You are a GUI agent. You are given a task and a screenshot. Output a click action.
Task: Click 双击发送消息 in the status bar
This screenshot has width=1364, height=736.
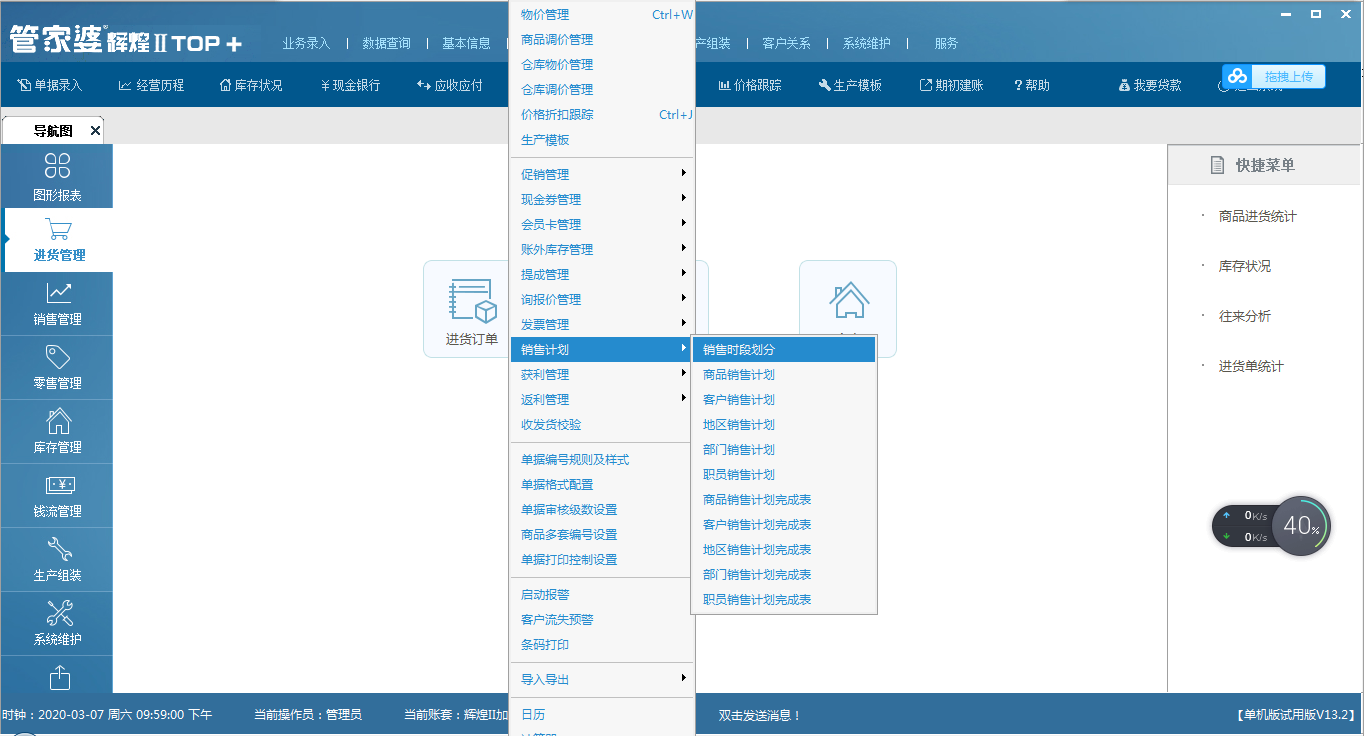(760, 715)
